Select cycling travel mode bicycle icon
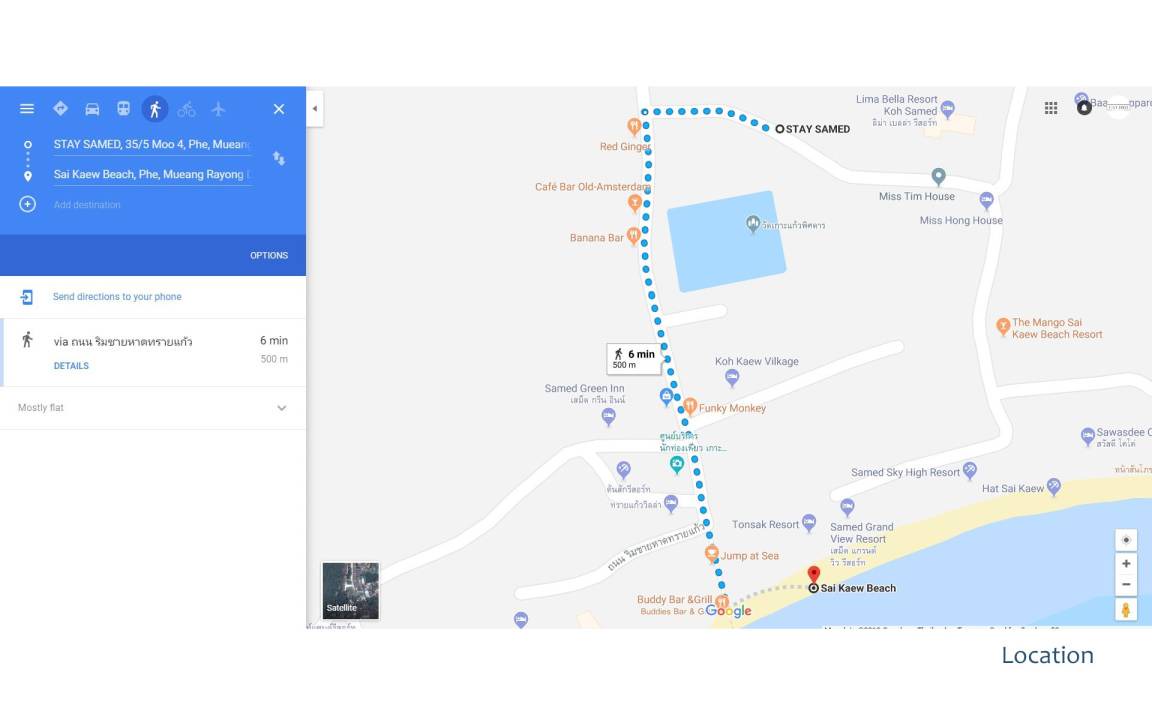The image size is (1152, 720). pos(187,109)
